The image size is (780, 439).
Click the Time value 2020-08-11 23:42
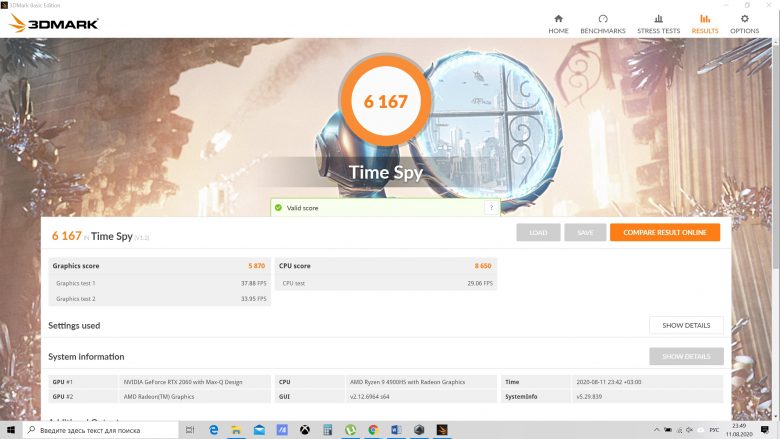pos(608,382)
